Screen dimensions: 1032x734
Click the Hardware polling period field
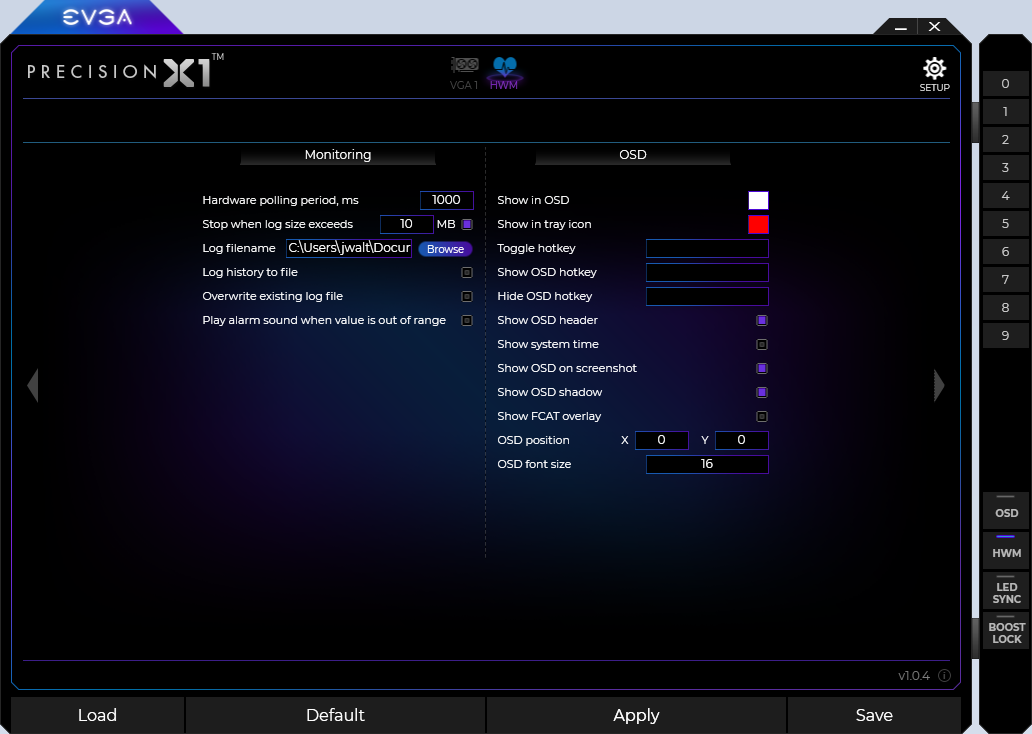coord(446,200)
